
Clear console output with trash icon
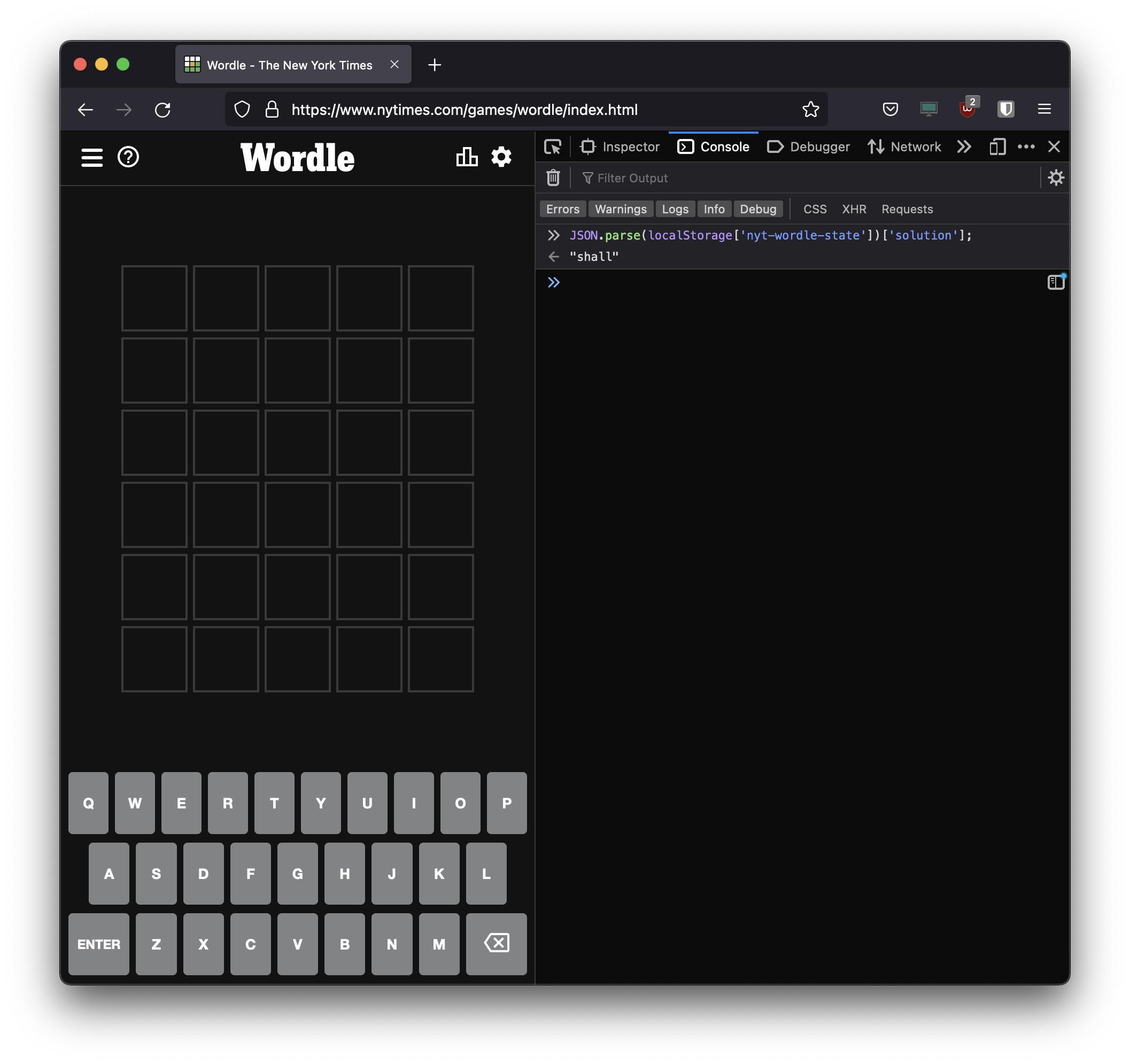click(553, 178)
